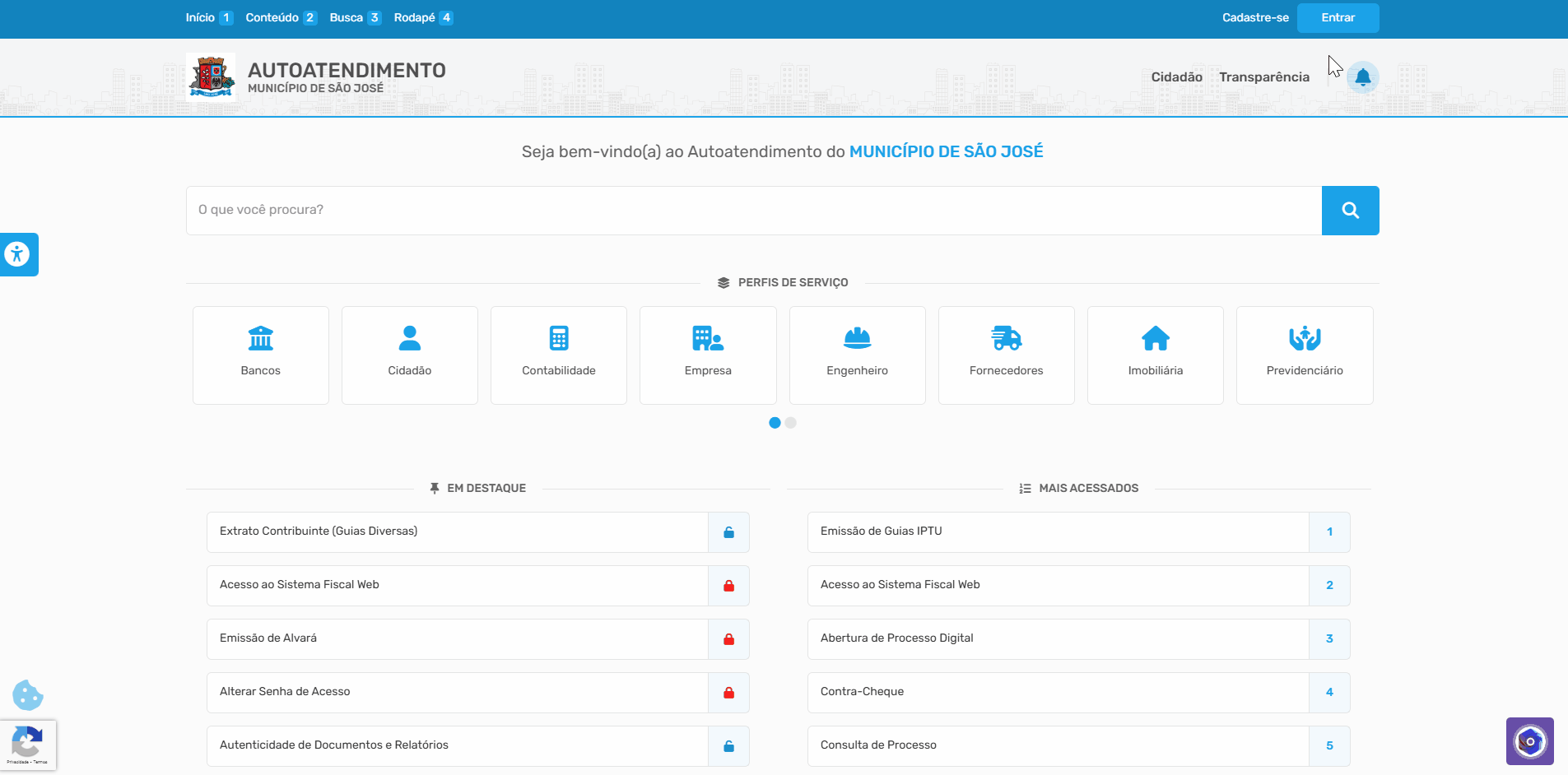The width and height of the screenshot is (1568, 775).
Task: Select the Contabilidade calculator profile
Action: coord(558,355)
